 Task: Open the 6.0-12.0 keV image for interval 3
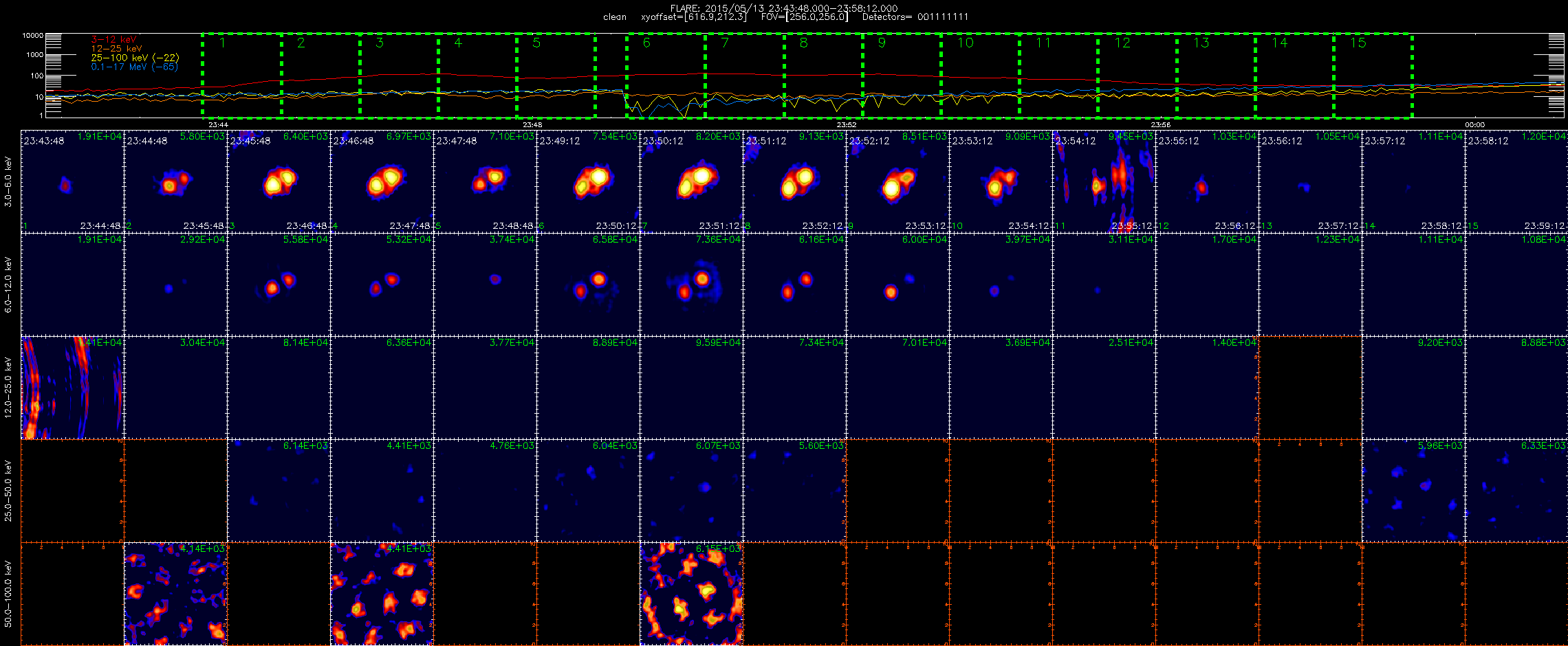point(279,285)
